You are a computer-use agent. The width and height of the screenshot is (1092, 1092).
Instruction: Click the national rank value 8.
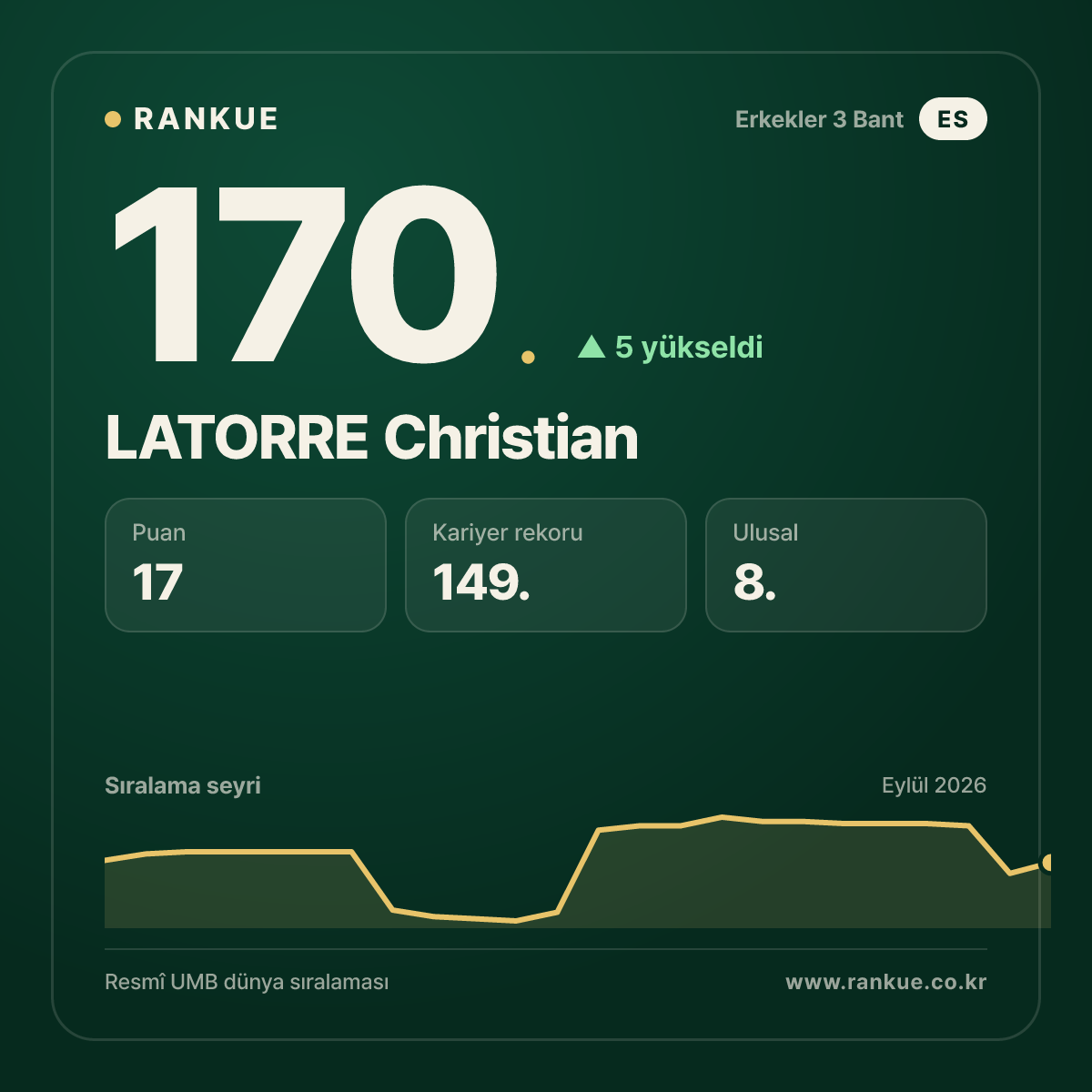point(755,582)
